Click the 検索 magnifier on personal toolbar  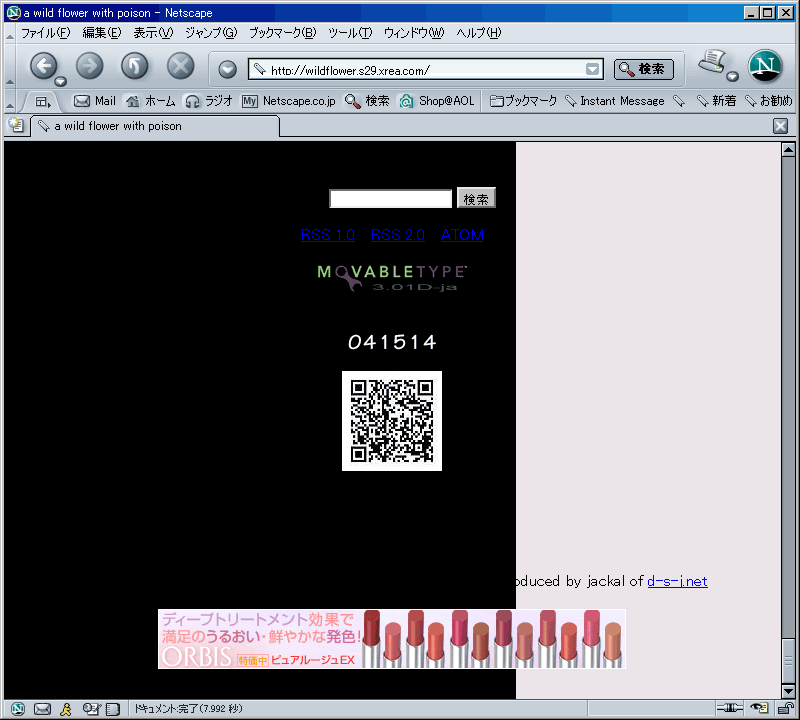367,101
